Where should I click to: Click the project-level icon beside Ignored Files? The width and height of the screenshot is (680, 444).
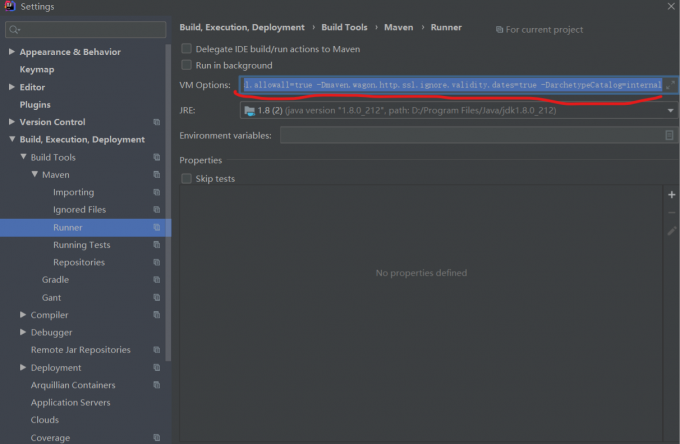[x=157, y=209]
